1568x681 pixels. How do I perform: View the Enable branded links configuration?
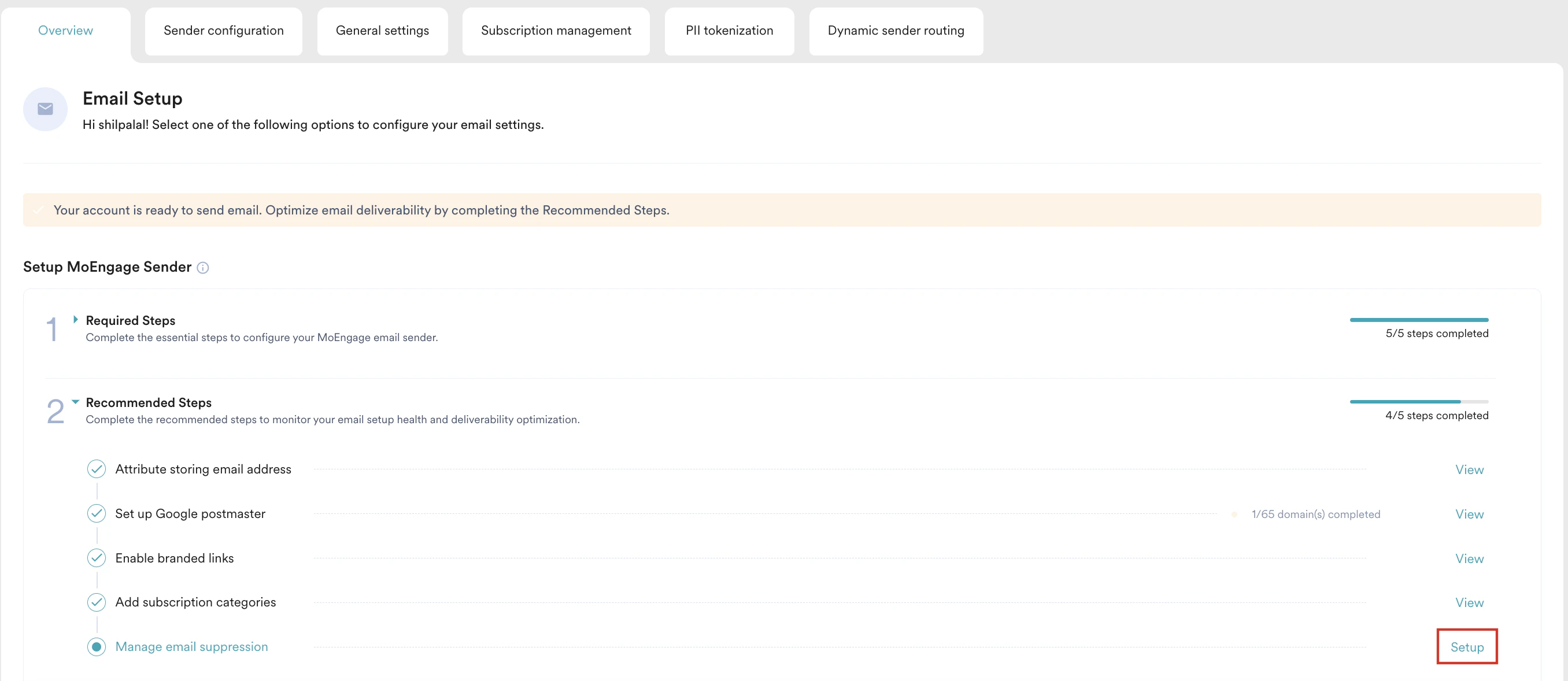click(x=1470, y=557)
